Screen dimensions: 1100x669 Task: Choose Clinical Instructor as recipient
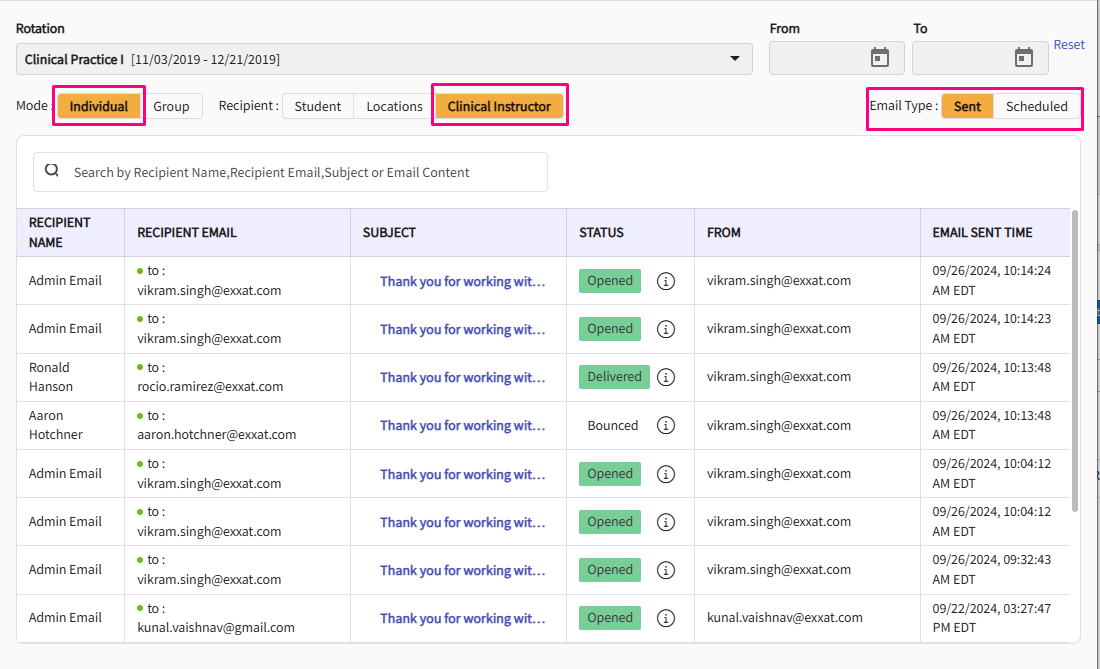(499, 107)
